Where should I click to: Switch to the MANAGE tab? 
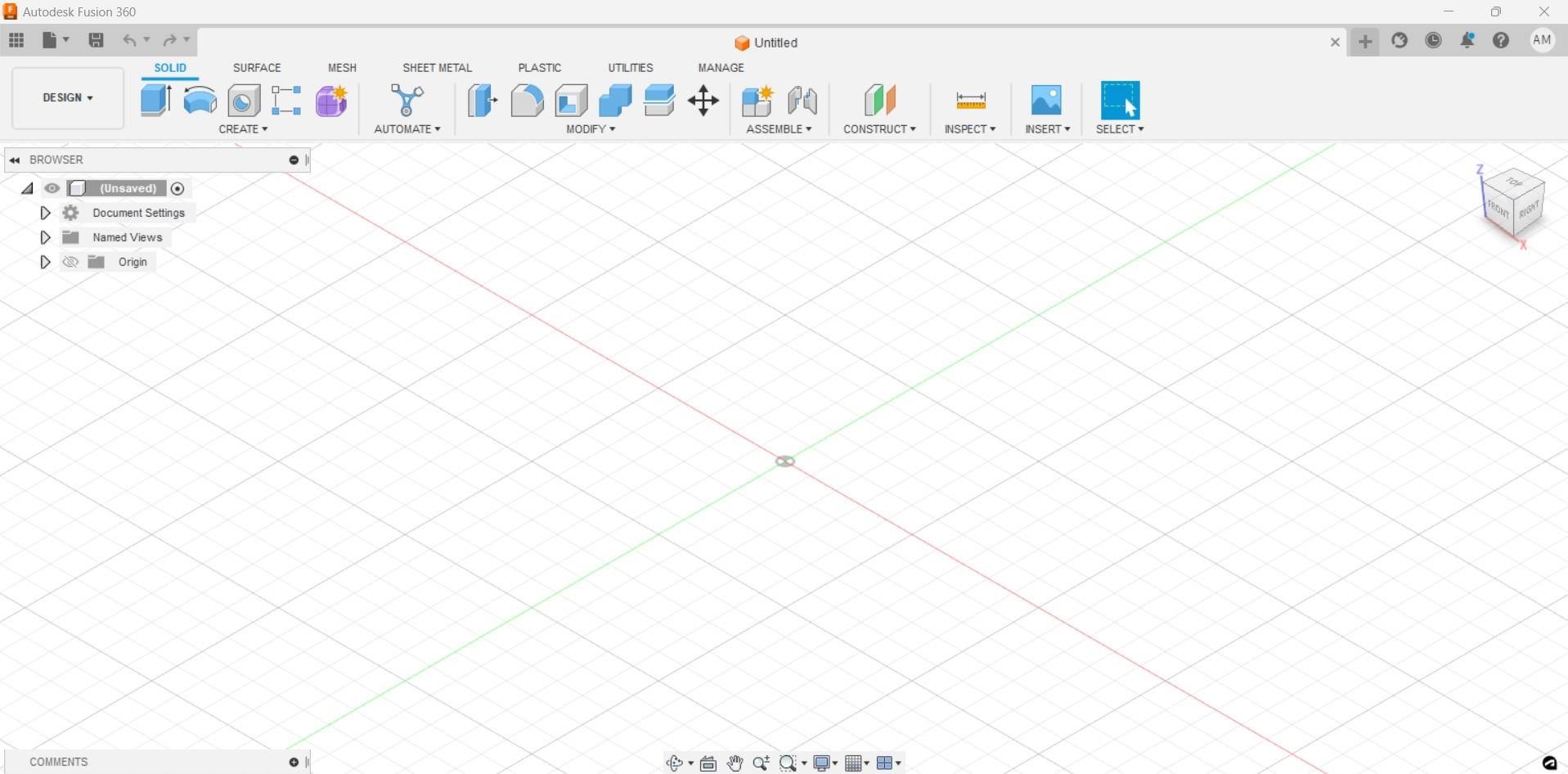(721, 68)
